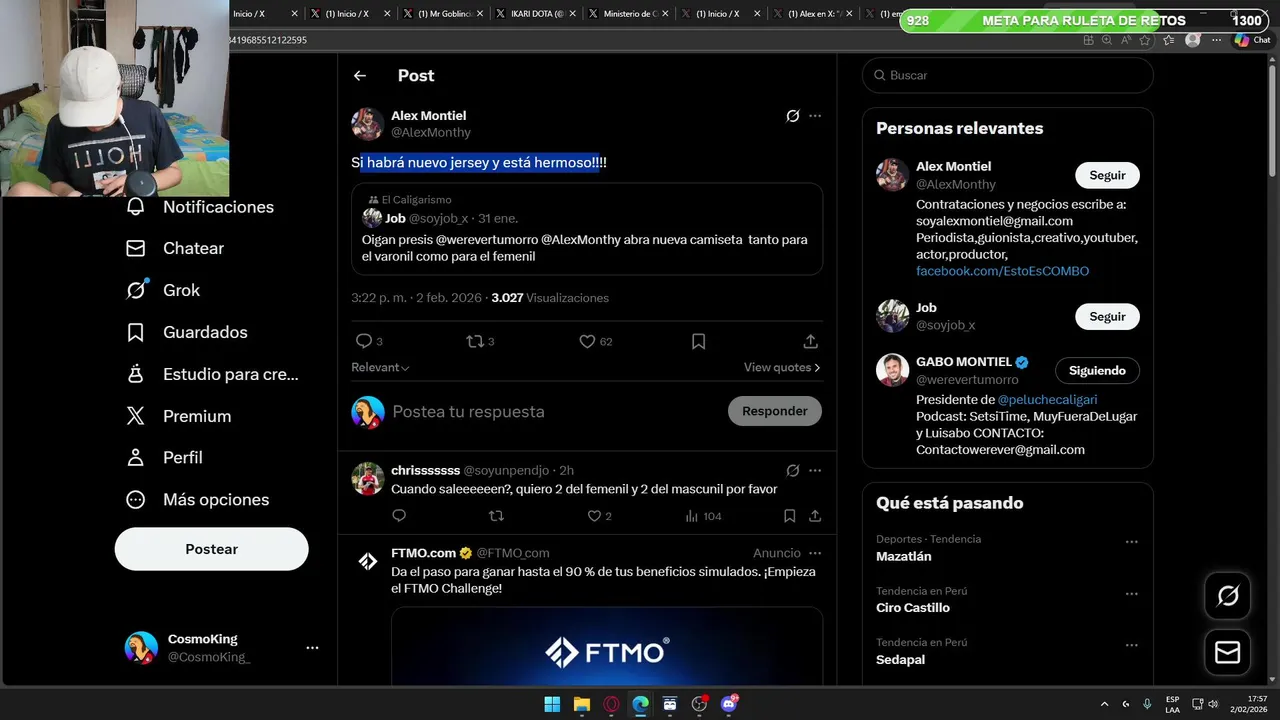Open more options for Sedapal trend
Screen dimensions: 1280x720
click(x=1132, y=646)
